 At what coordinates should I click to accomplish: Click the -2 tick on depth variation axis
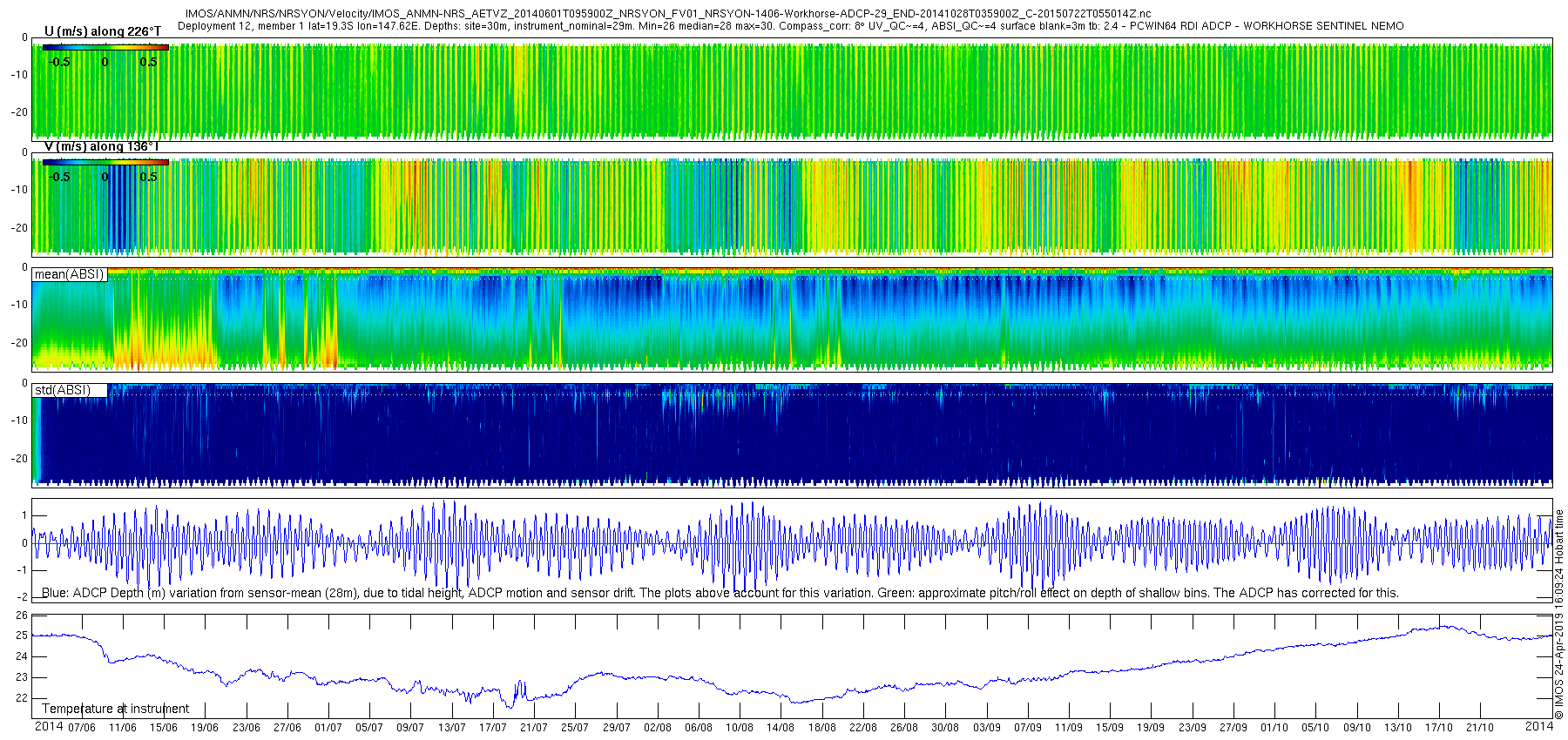click(22, 597)
